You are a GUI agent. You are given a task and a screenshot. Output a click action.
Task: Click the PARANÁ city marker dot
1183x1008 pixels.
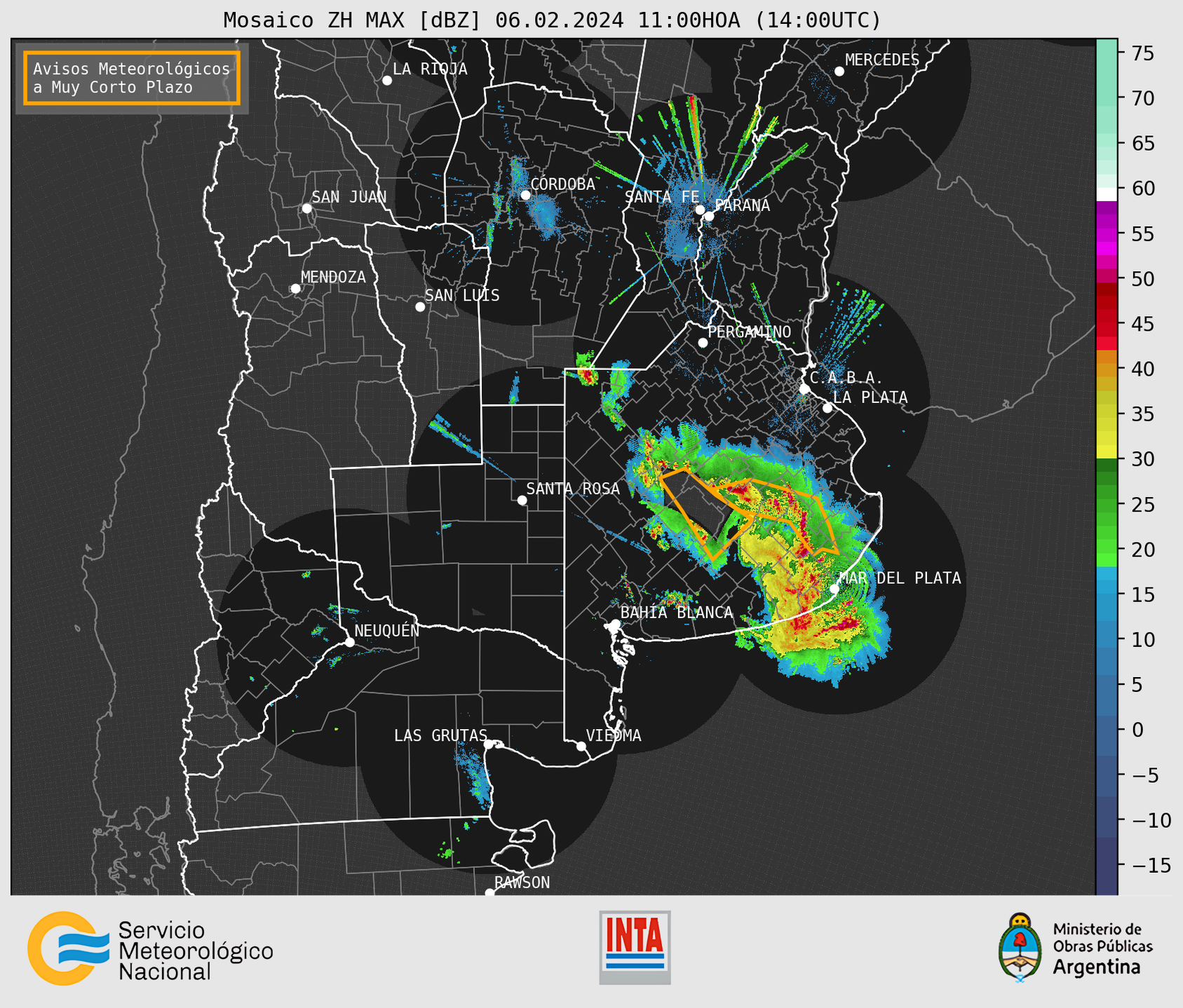coord(709,216)
